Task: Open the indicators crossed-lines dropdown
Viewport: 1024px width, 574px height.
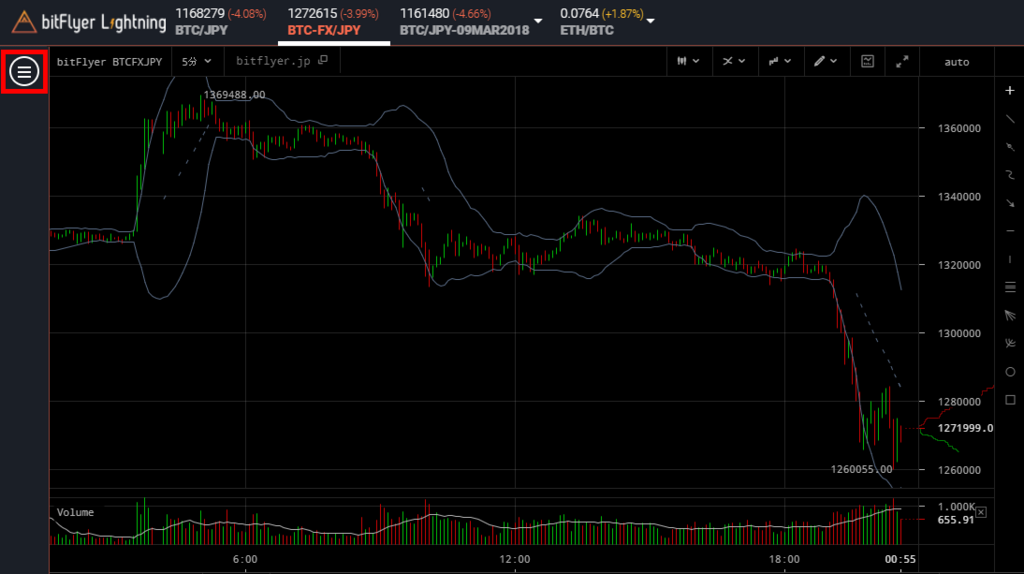Action: click(733, 61)
